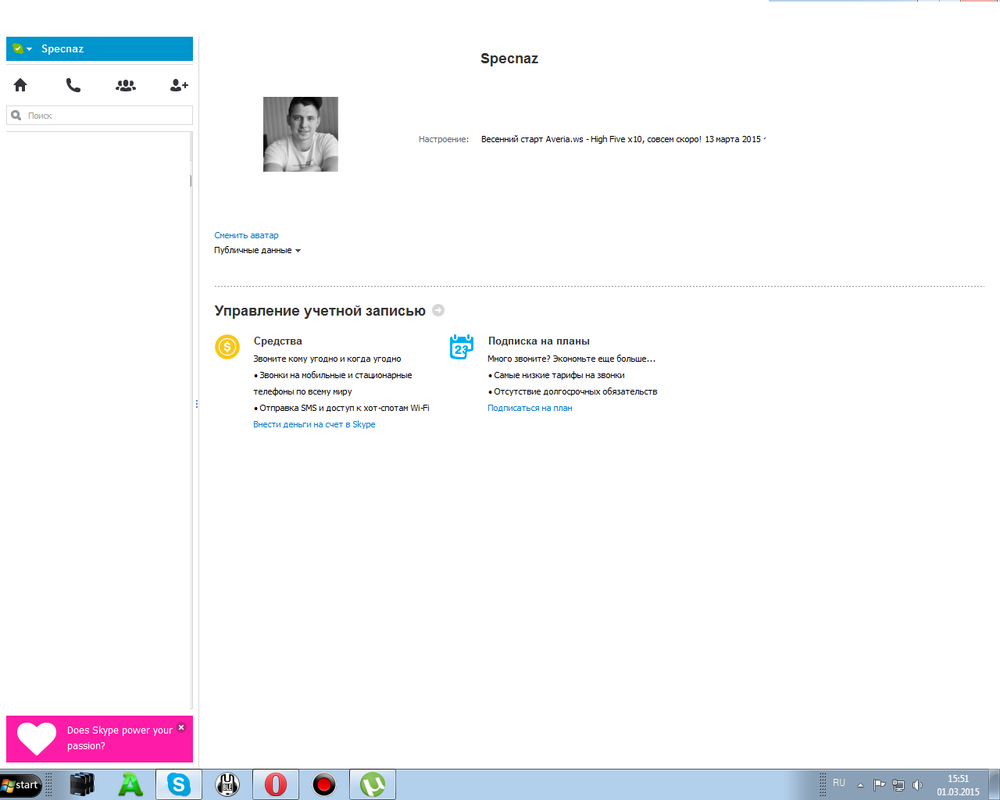
Task: Click the Сменить аватар link
Action: coord(246,236)
